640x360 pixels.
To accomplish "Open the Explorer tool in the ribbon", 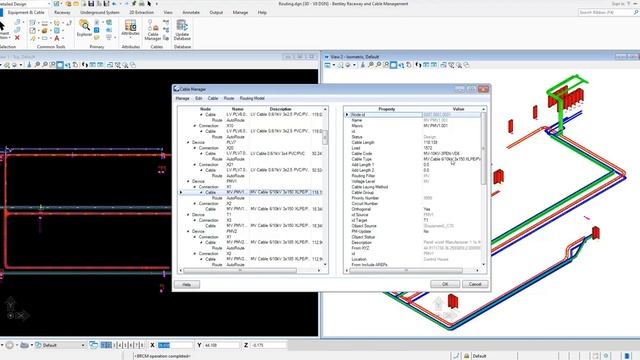I will click(x=84, y=28).
